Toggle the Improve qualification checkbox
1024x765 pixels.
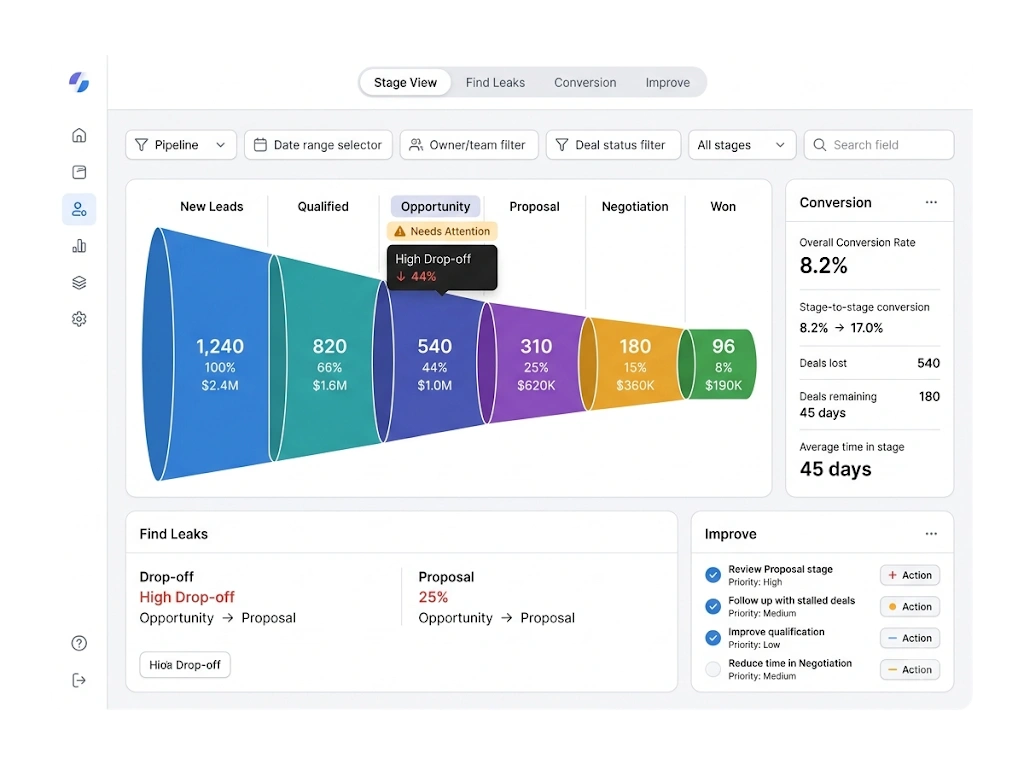coord(713,638)
